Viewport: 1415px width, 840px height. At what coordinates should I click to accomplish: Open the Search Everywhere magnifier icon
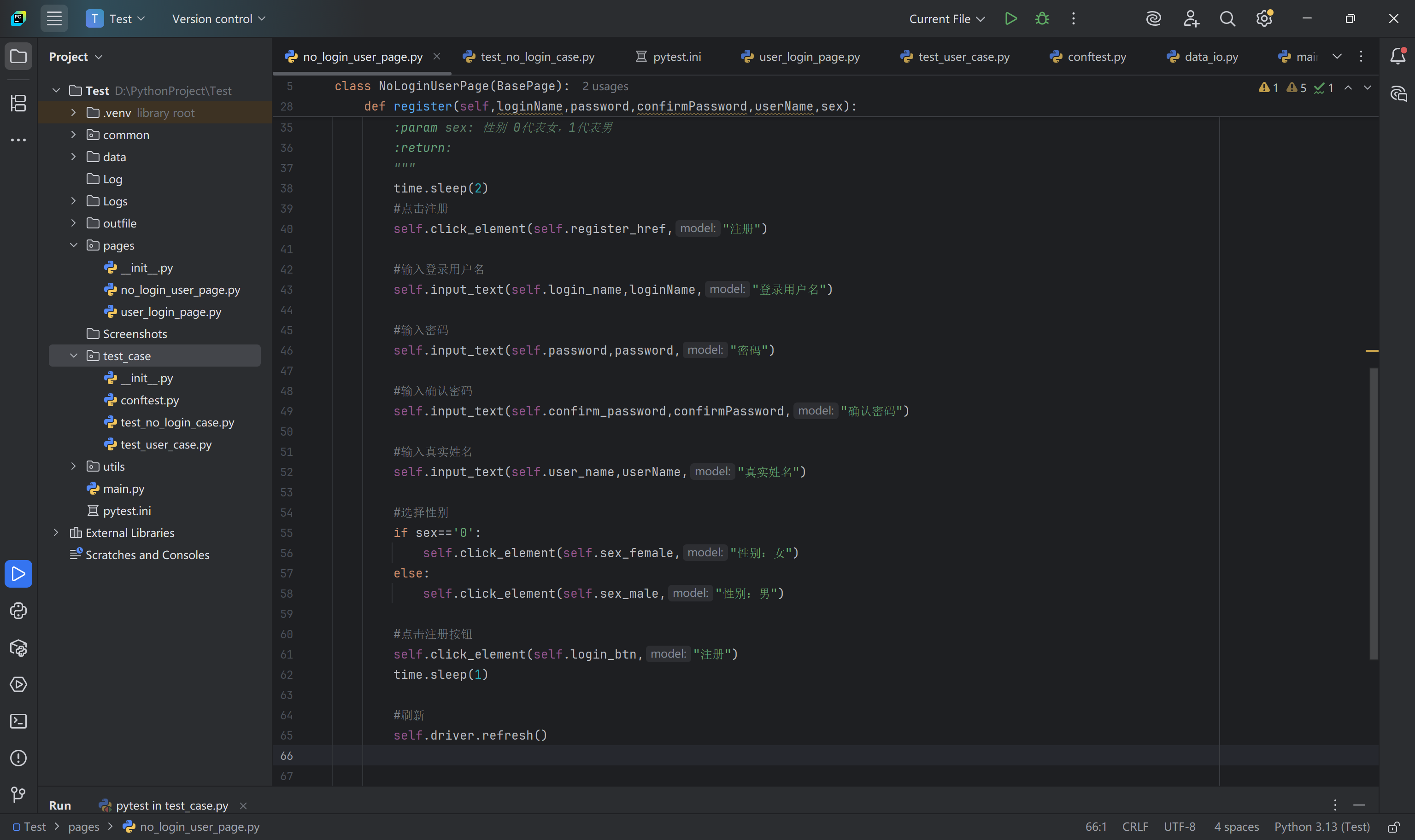point(1227,19)
